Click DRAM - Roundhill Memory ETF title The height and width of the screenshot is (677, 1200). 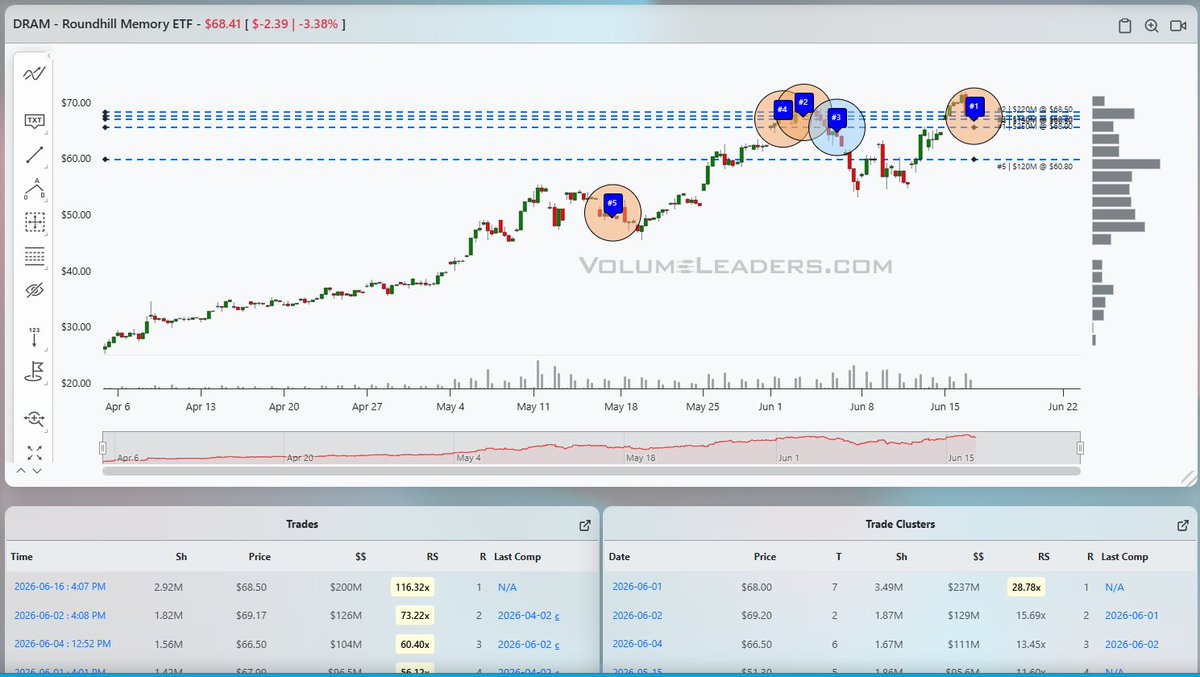105,23
